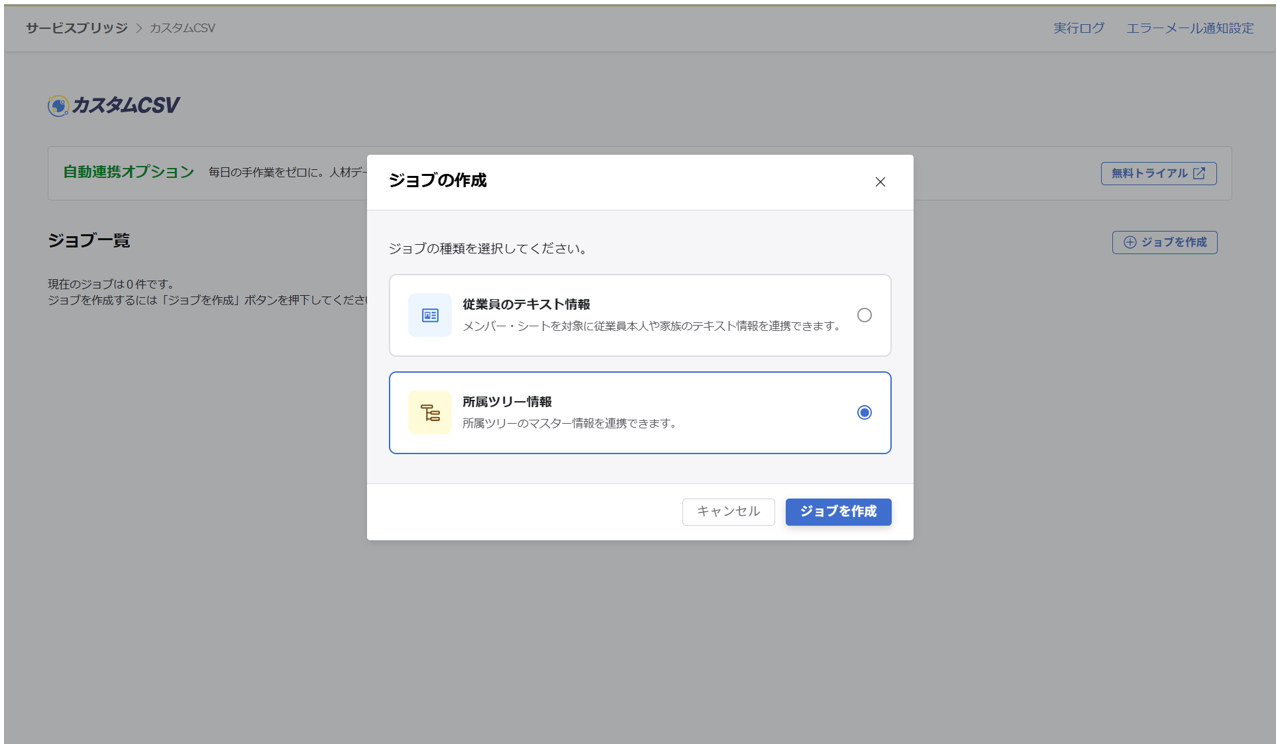
Task: Confirm with the ジョブを作成 dialog button
Action: click(x=838, y=511)
